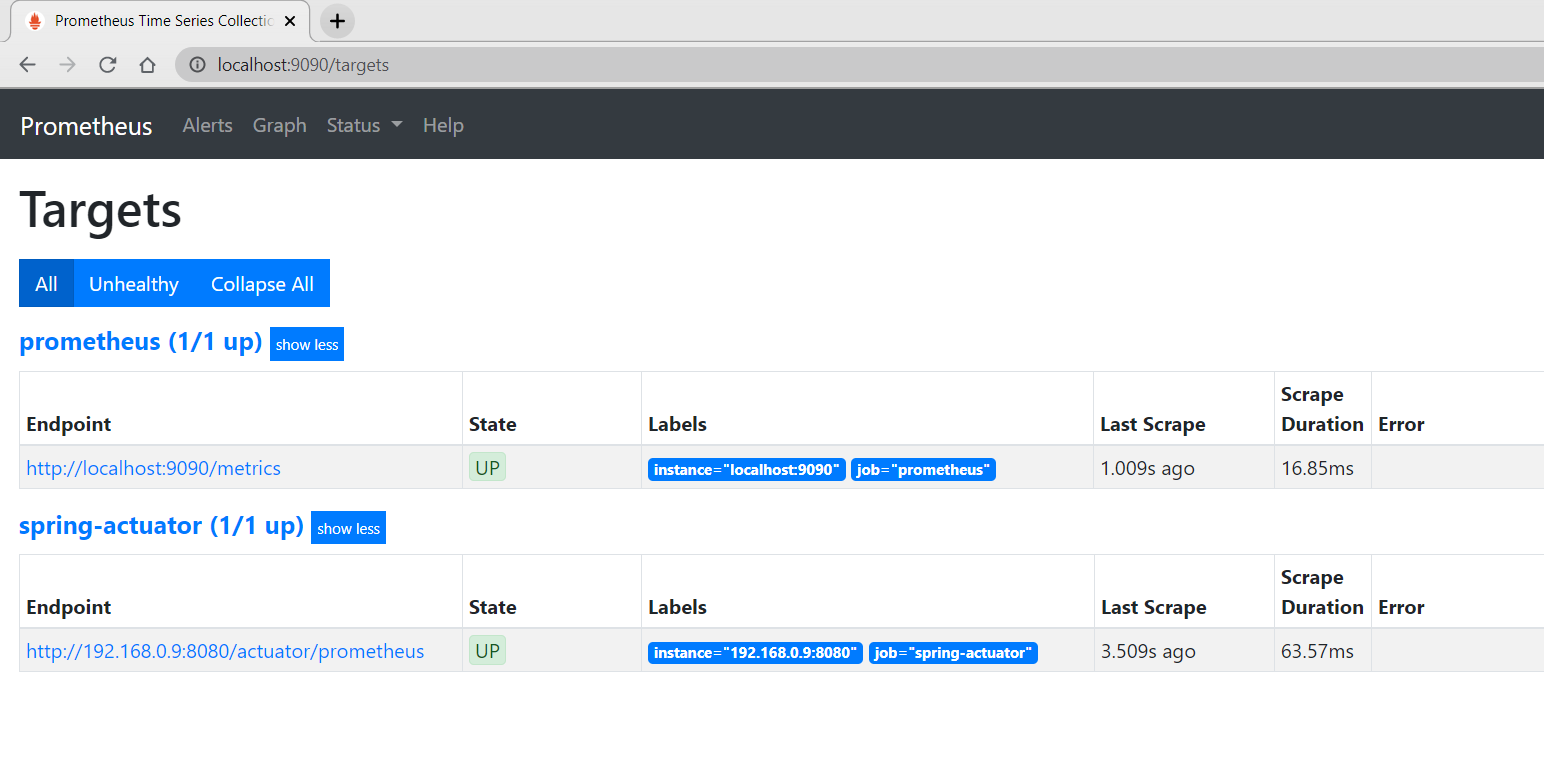The height and width of the screenshot is (776, 1544).
Task: Click the Collapse All button
Action: [x=262, y=284]
